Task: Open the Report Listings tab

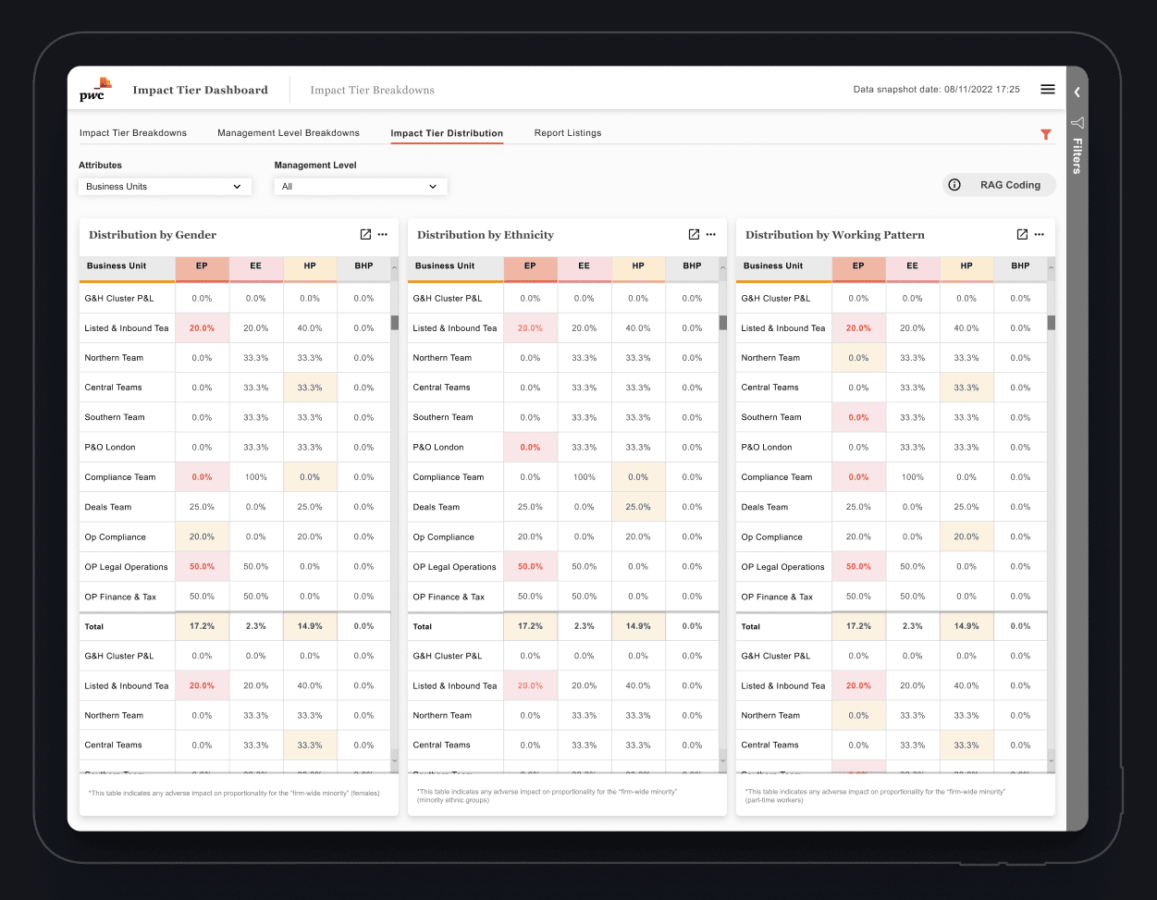Action: [567, 133]
